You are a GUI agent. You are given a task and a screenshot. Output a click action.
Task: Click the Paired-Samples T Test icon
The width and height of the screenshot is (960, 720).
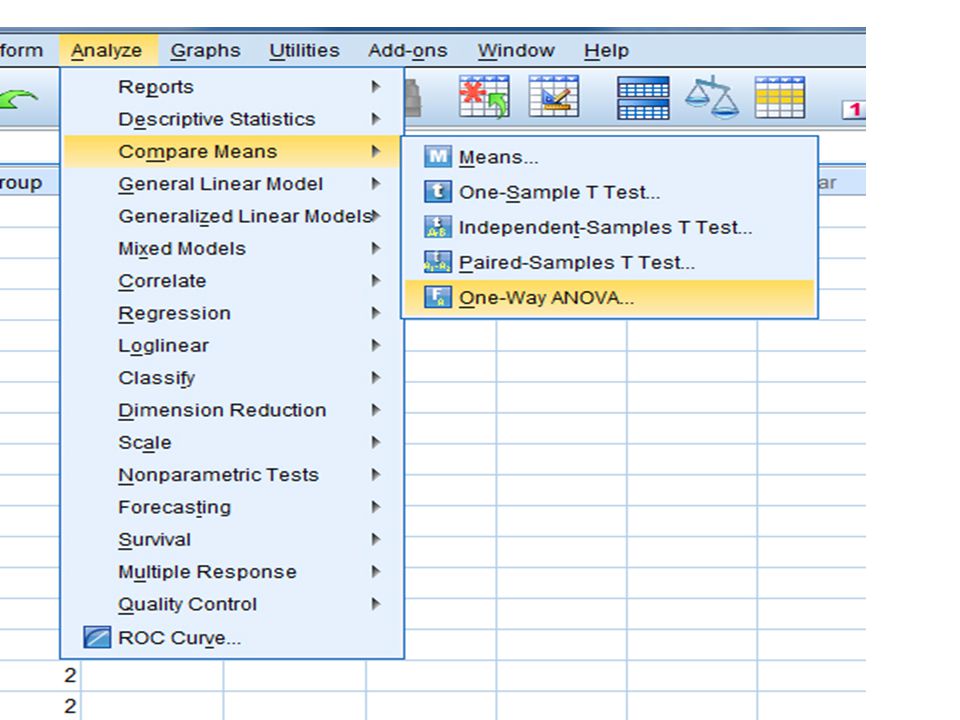[438, 261]
